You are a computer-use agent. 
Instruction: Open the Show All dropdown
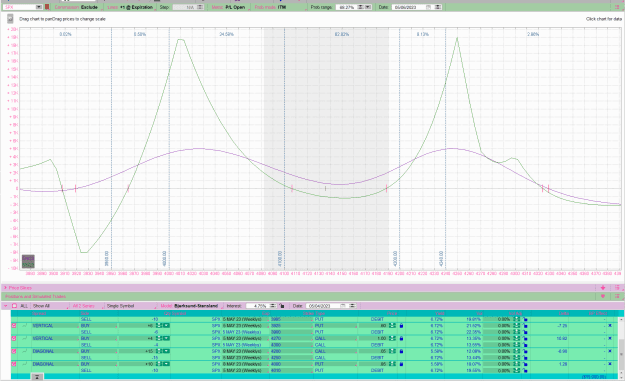point(50,306)
